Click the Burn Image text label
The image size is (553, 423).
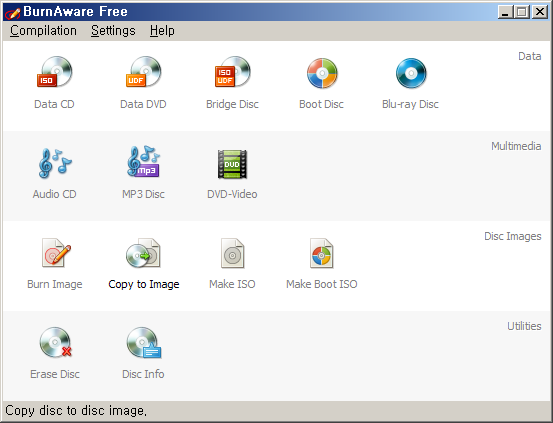tap(55, 284)
